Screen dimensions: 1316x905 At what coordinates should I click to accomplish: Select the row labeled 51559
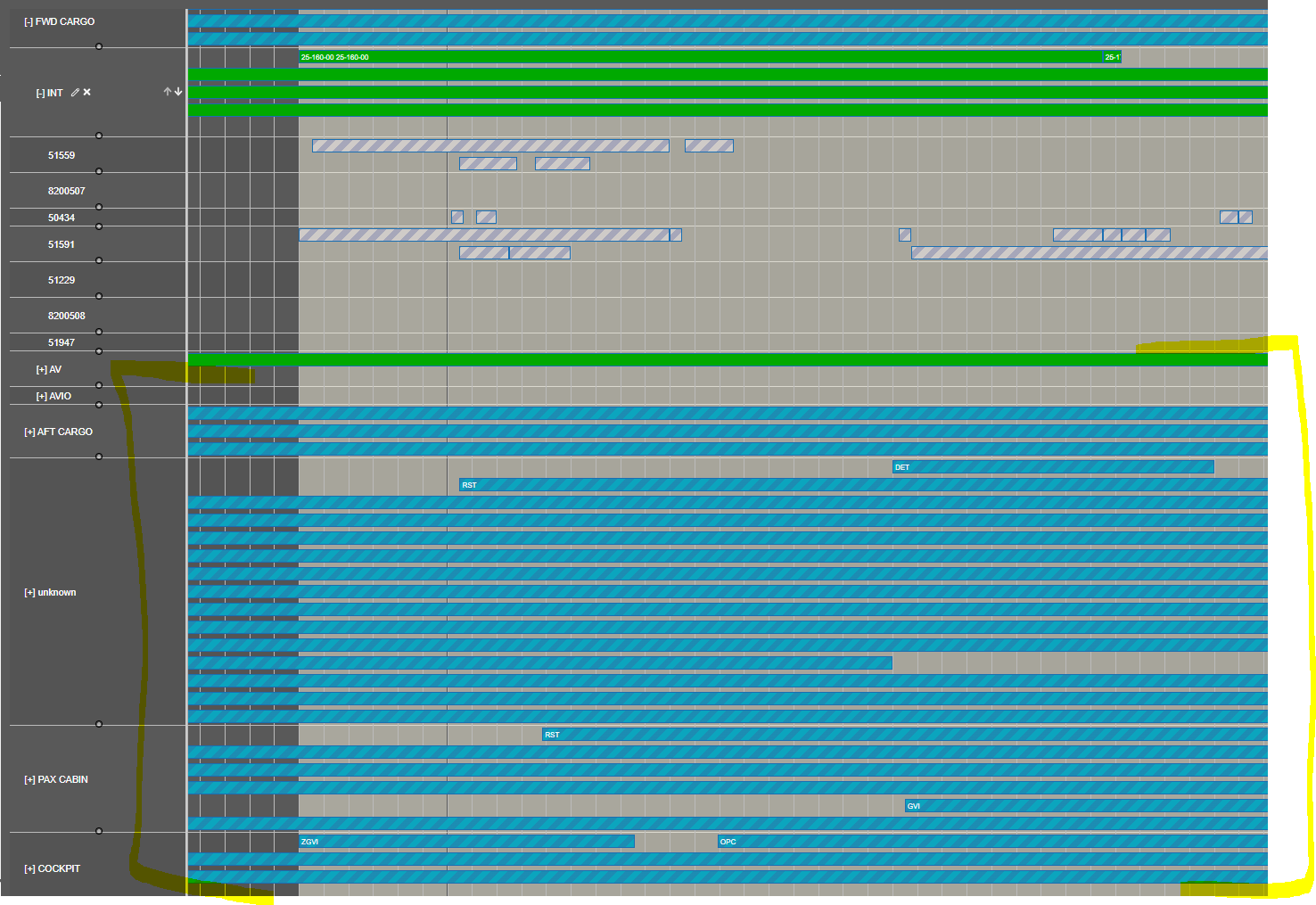62,154
